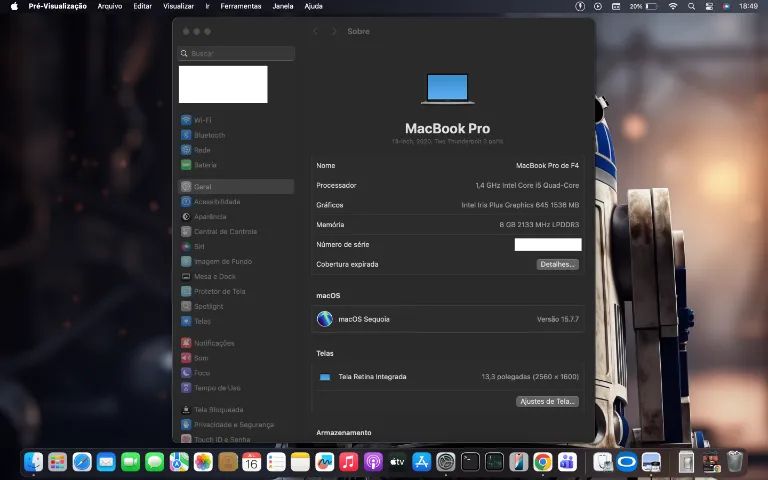Screen dimensions: 768x480
Task: Click the Detalhes... coverage button
Action: (x=557, y=264)
